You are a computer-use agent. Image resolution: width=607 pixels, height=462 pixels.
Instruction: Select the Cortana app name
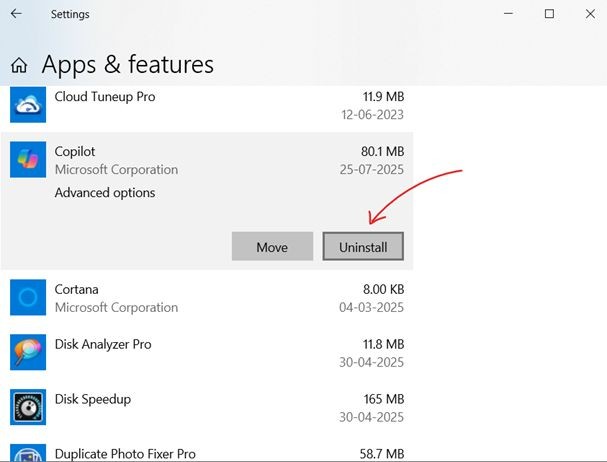pos(77,290)
